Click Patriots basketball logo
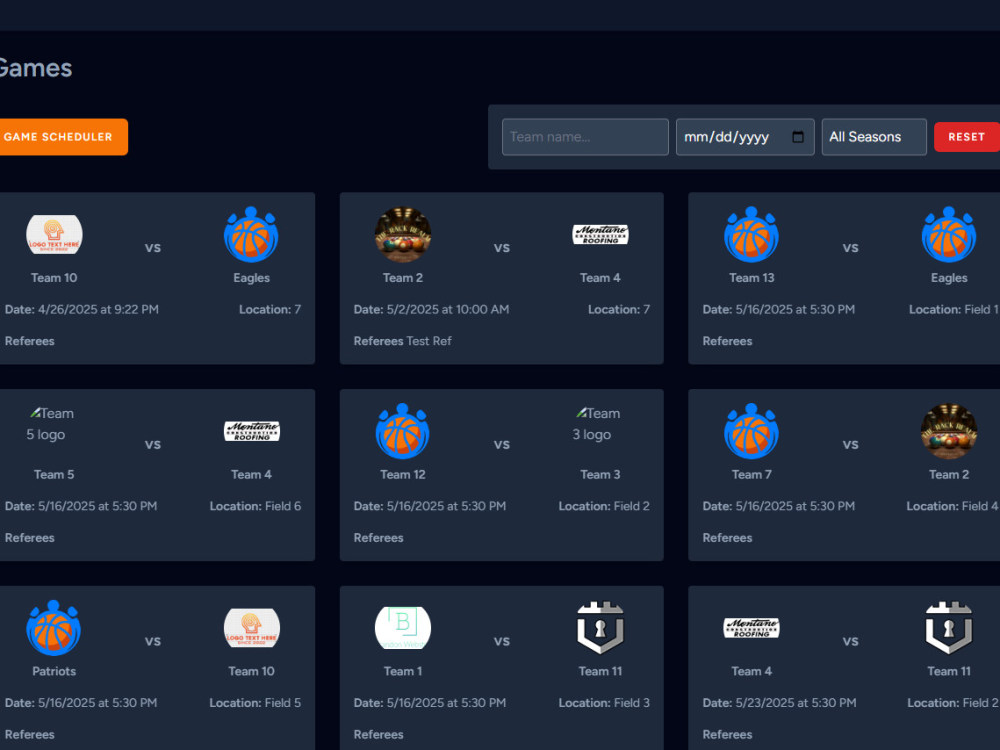The image size is (1000, 750). [54, 628]
